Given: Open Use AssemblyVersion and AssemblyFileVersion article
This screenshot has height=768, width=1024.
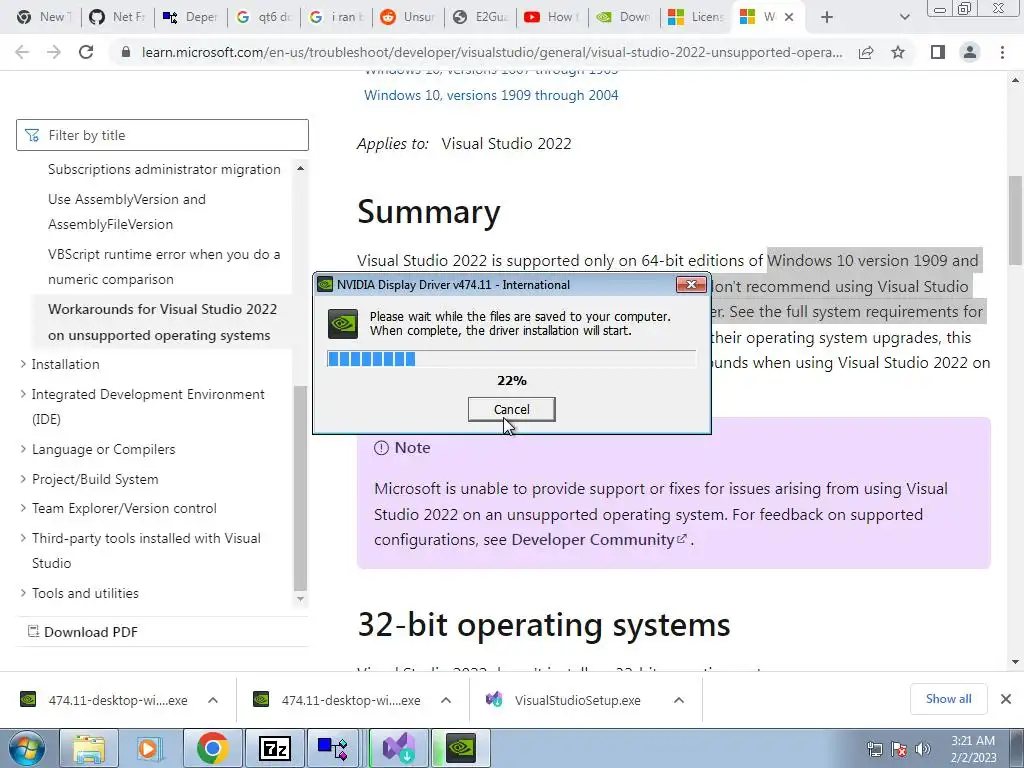Looking at the screenshot, I should click(x=127, y=212).
